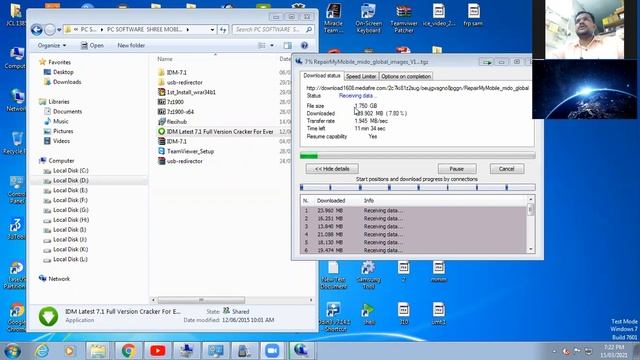The image size is (640, 360).
Task: Open the change view dropdown arrow
Action: tap(272, 45)
